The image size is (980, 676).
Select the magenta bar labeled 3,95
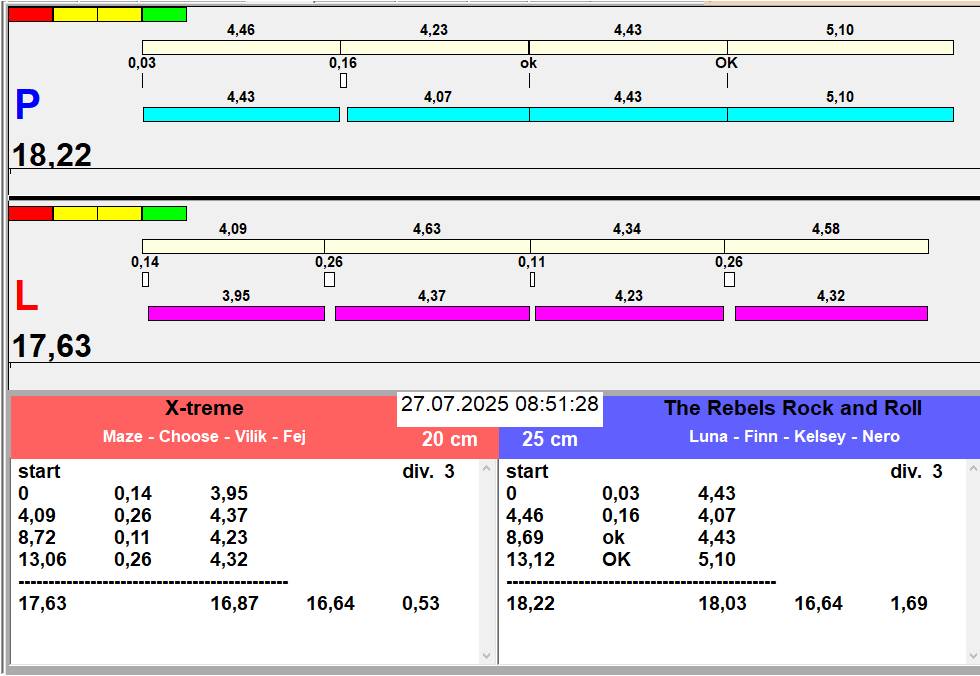click(236, 313)
